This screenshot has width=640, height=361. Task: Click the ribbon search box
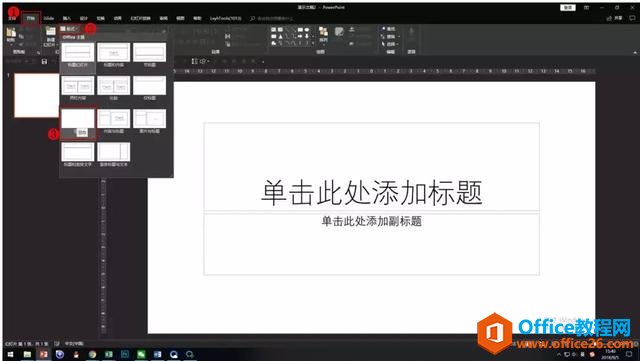(273, 18)
